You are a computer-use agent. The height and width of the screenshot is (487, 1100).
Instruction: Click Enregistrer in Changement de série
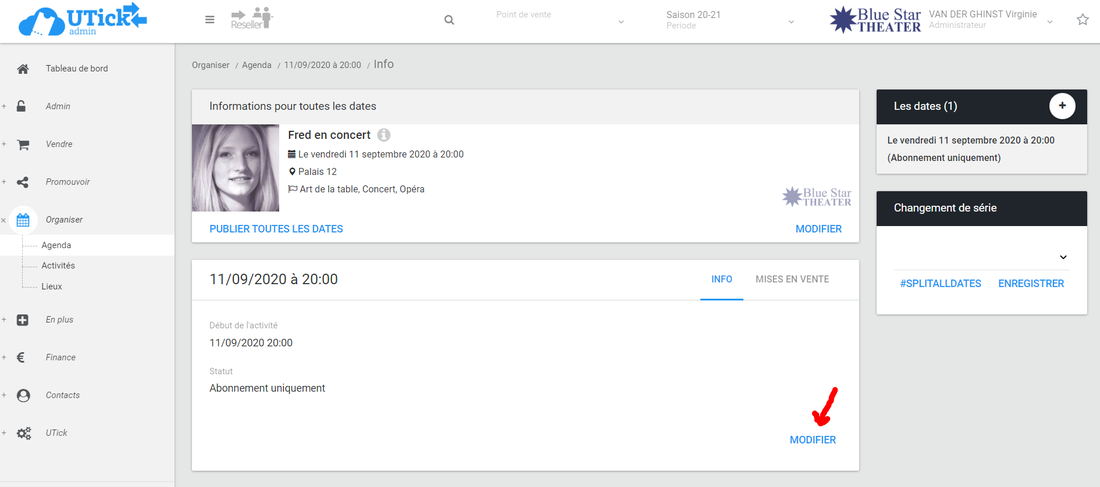(x=1030, y=284)
